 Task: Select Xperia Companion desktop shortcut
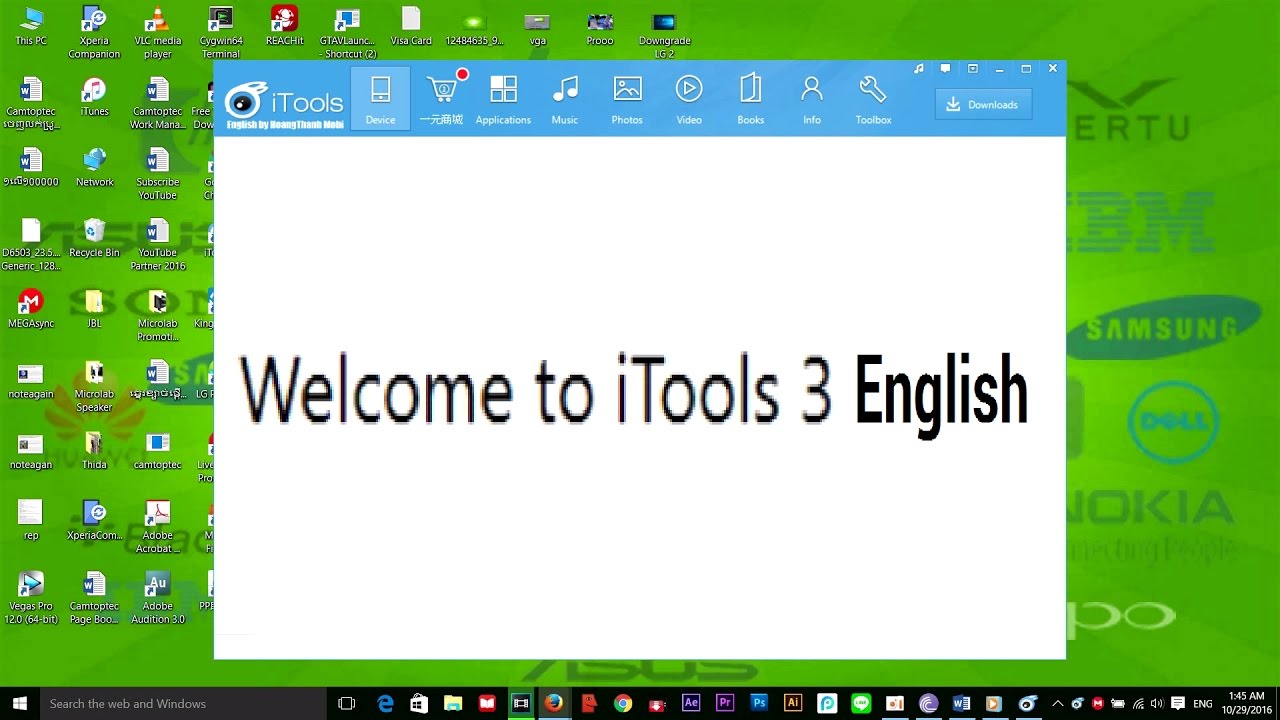click(94, 33)
